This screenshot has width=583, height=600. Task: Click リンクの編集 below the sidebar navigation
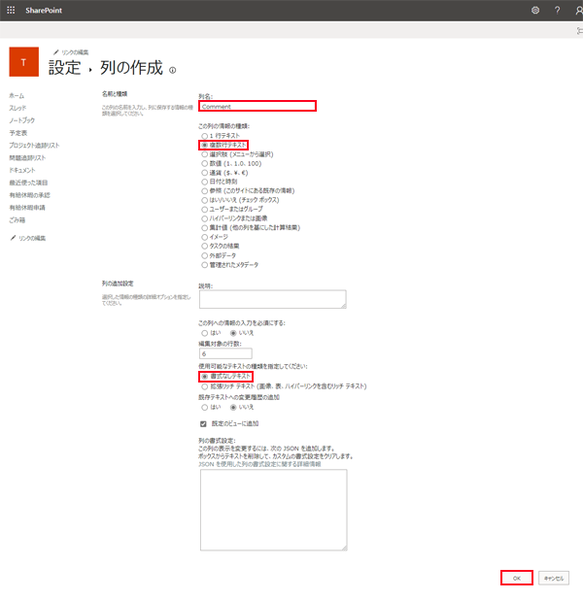pos(32,238)
